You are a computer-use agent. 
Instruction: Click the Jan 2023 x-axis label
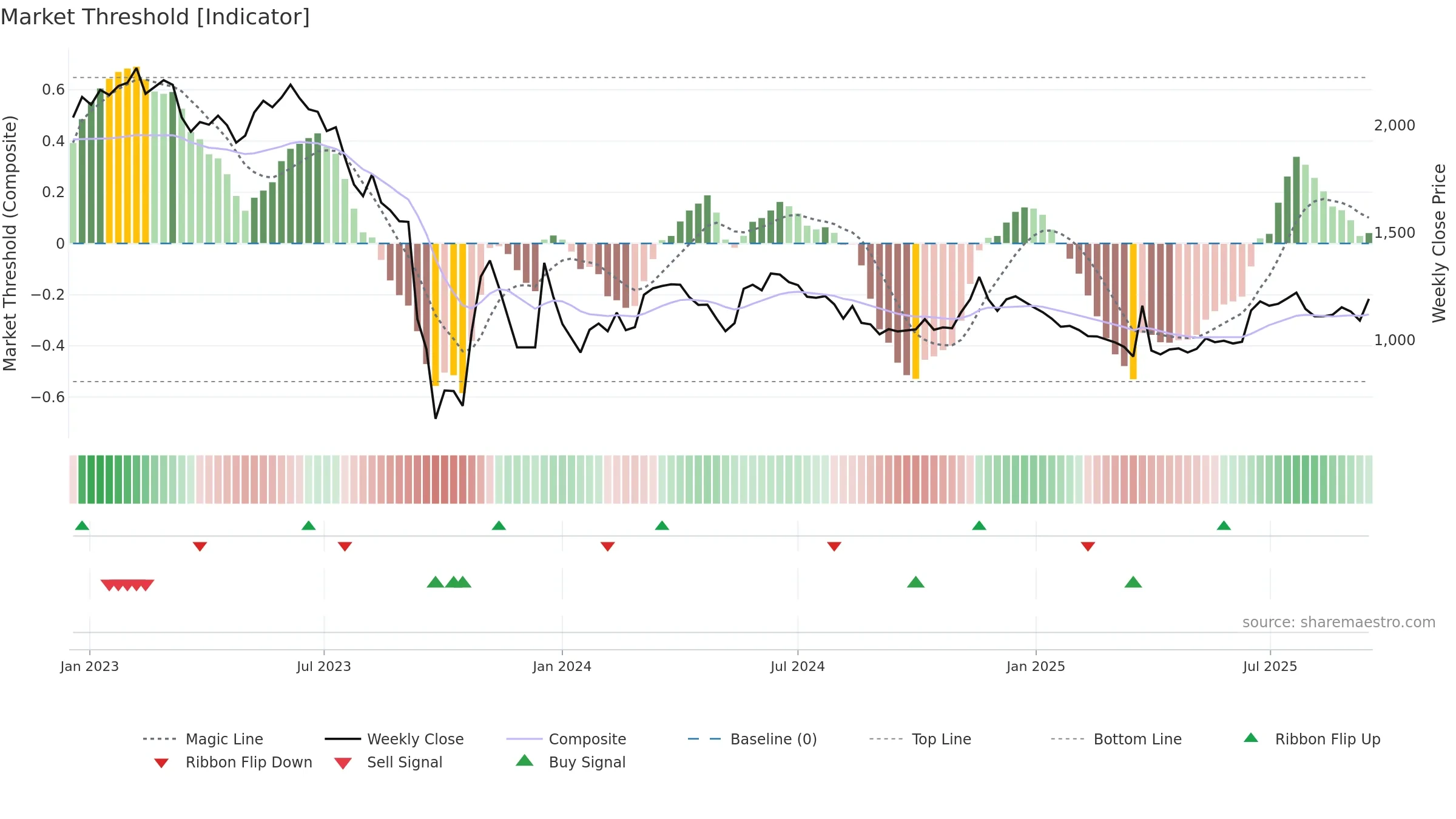(x=90, y=666)
